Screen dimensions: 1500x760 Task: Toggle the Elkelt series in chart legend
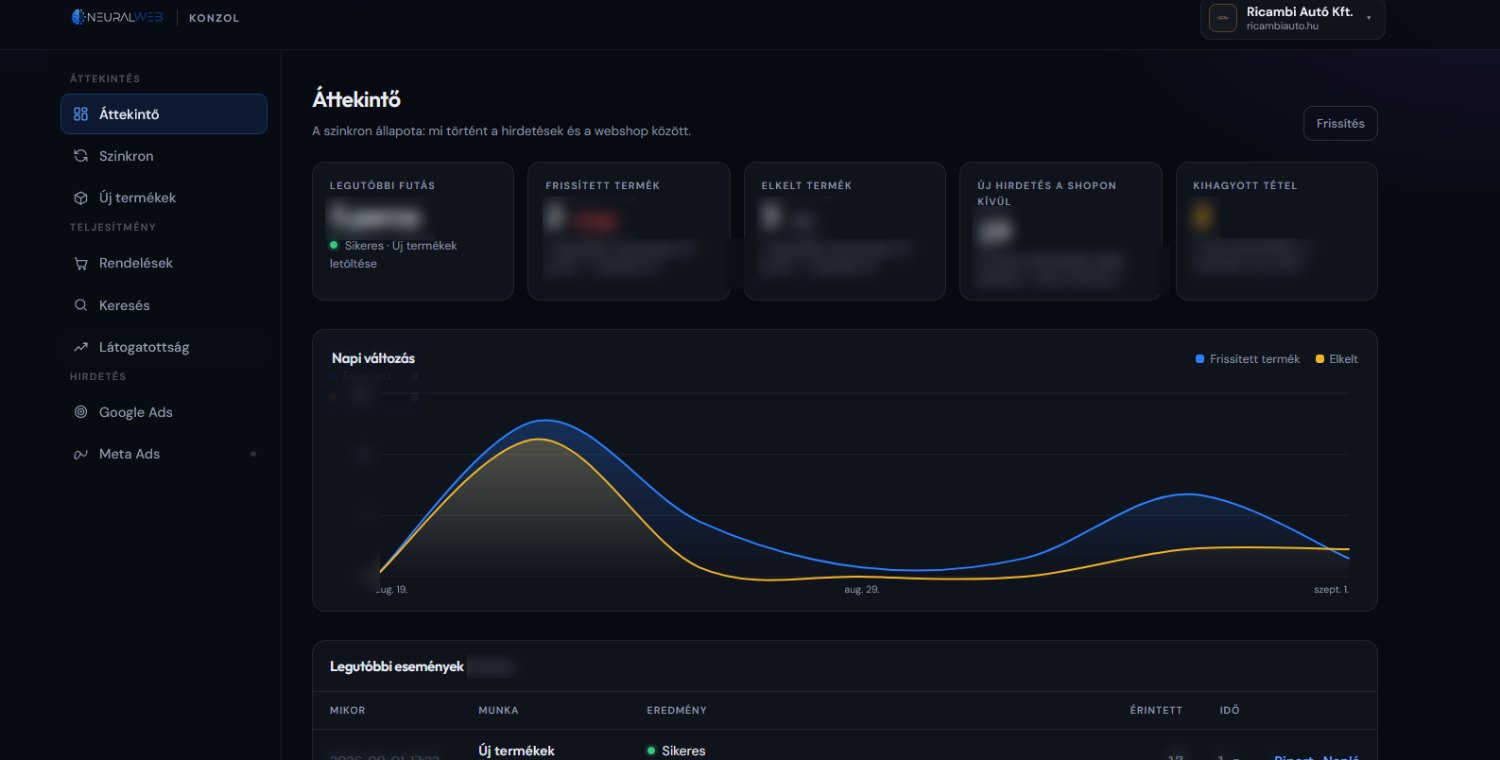coord(1337,359)
